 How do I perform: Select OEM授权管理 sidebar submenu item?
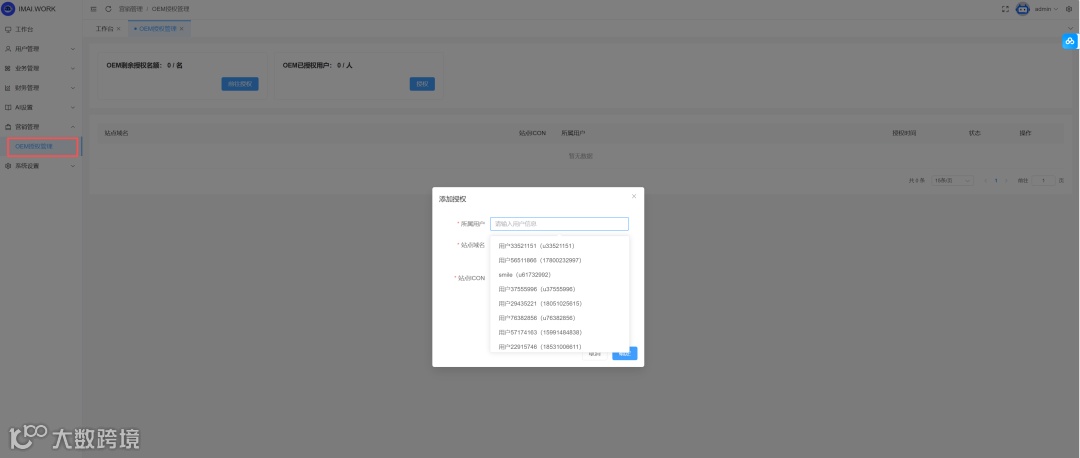coord(41,146)
